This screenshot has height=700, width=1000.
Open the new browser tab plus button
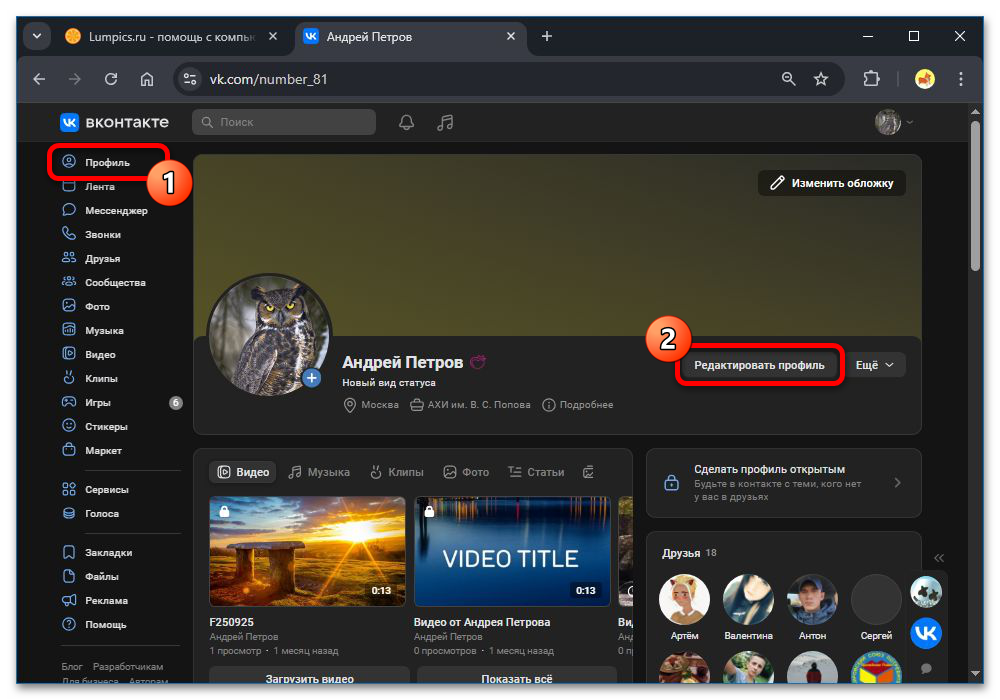pos(547,36)
